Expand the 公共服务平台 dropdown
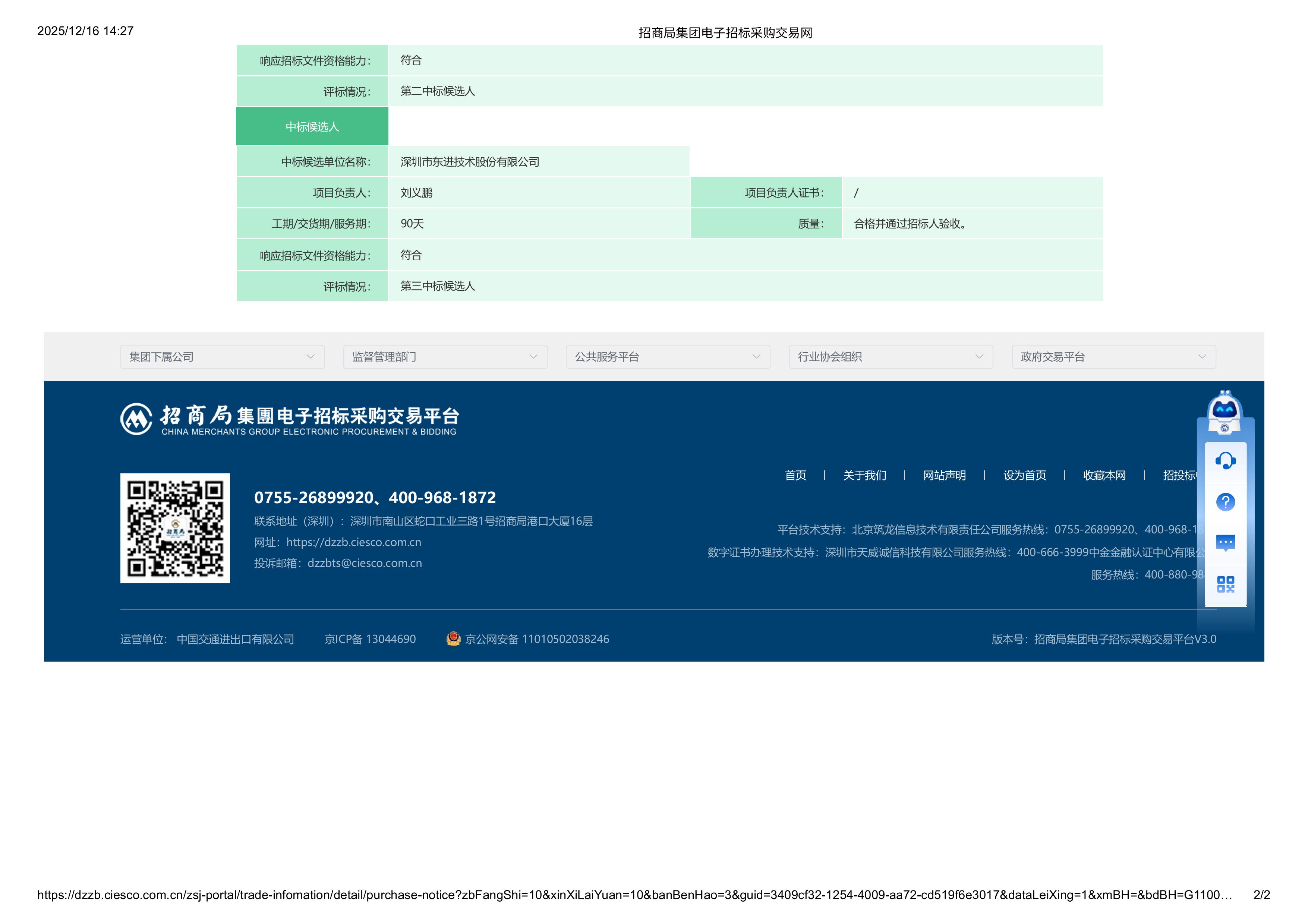The width and height of the screenshot is (1308, 924). coord(668,357)
